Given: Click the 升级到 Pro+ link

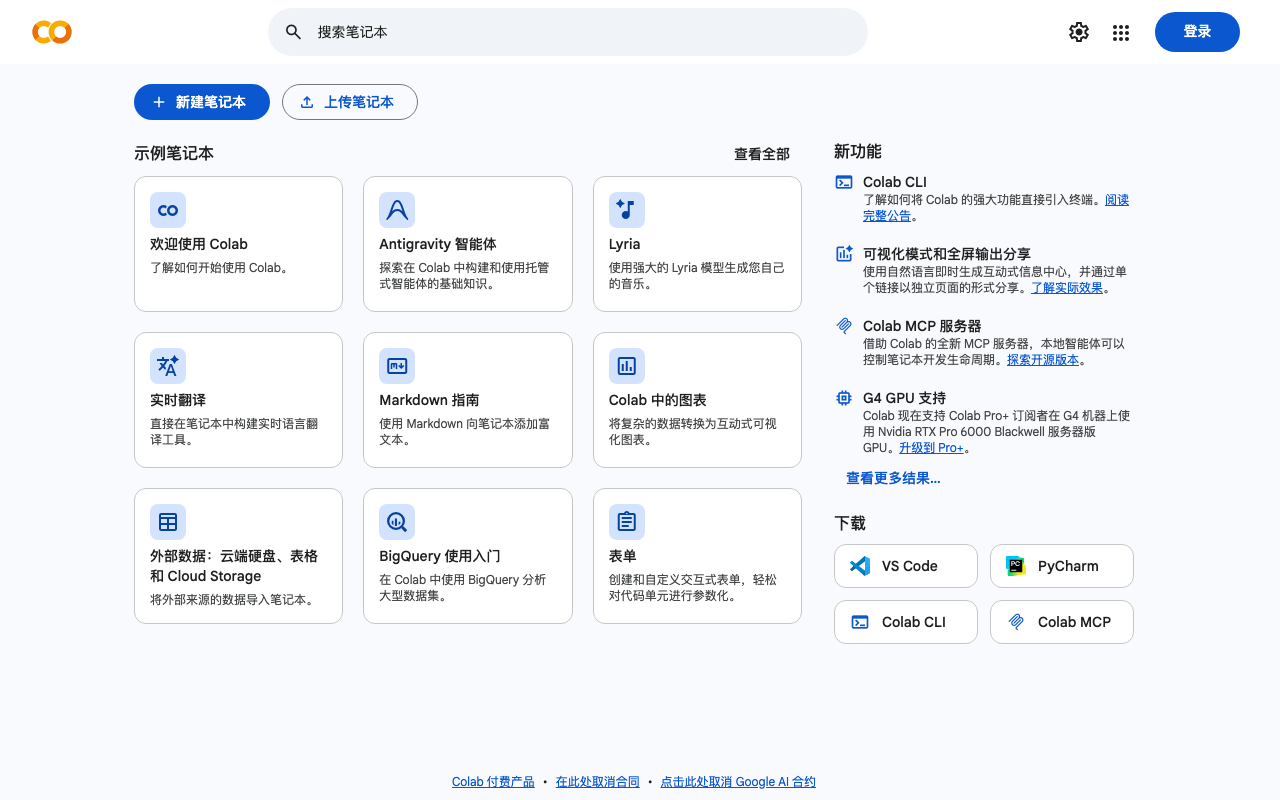Looking at the screenshot, I should tap(931, 448).
